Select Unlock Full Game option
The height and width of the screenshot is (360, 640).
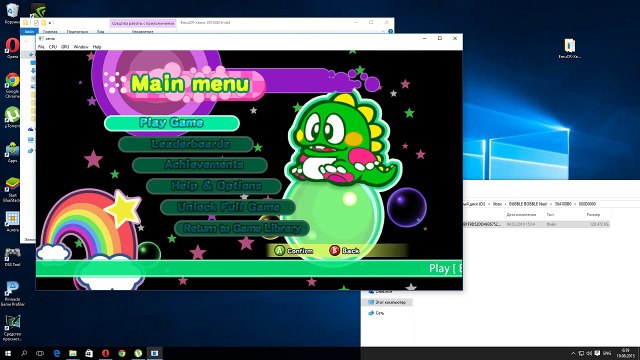[228, 207]
